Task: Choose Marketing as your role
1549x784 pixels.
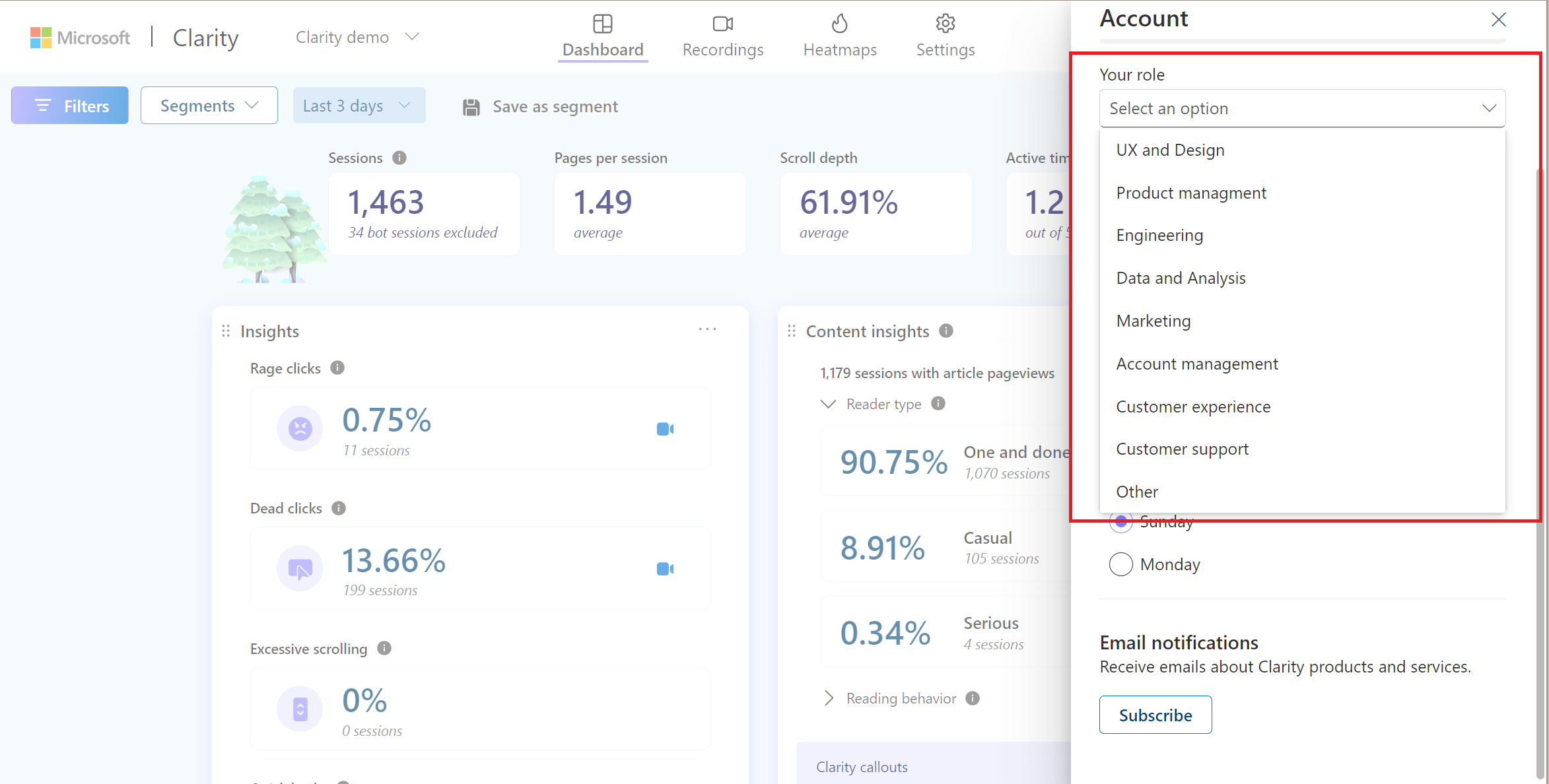Action: tap(1302, 321)
